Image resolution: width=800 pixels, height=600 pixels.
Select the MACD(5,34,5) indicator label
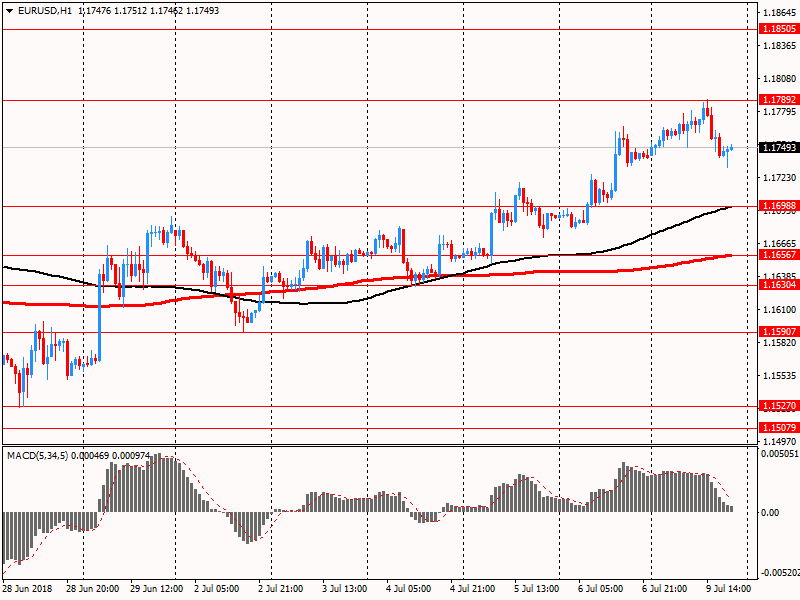[x=37, y=456]
